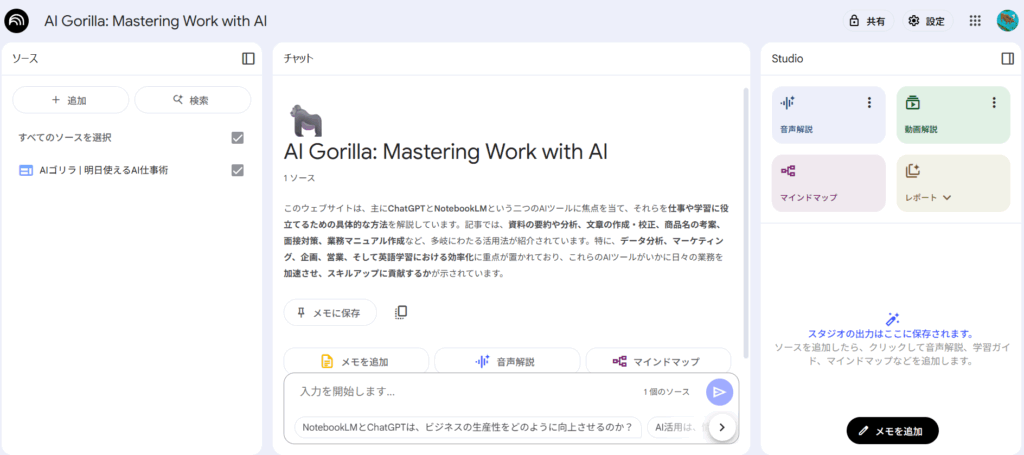Screen dimensions: 1024x455
Task: Select the NotebookLMとChatGPT suggested question
Action: 468,427
